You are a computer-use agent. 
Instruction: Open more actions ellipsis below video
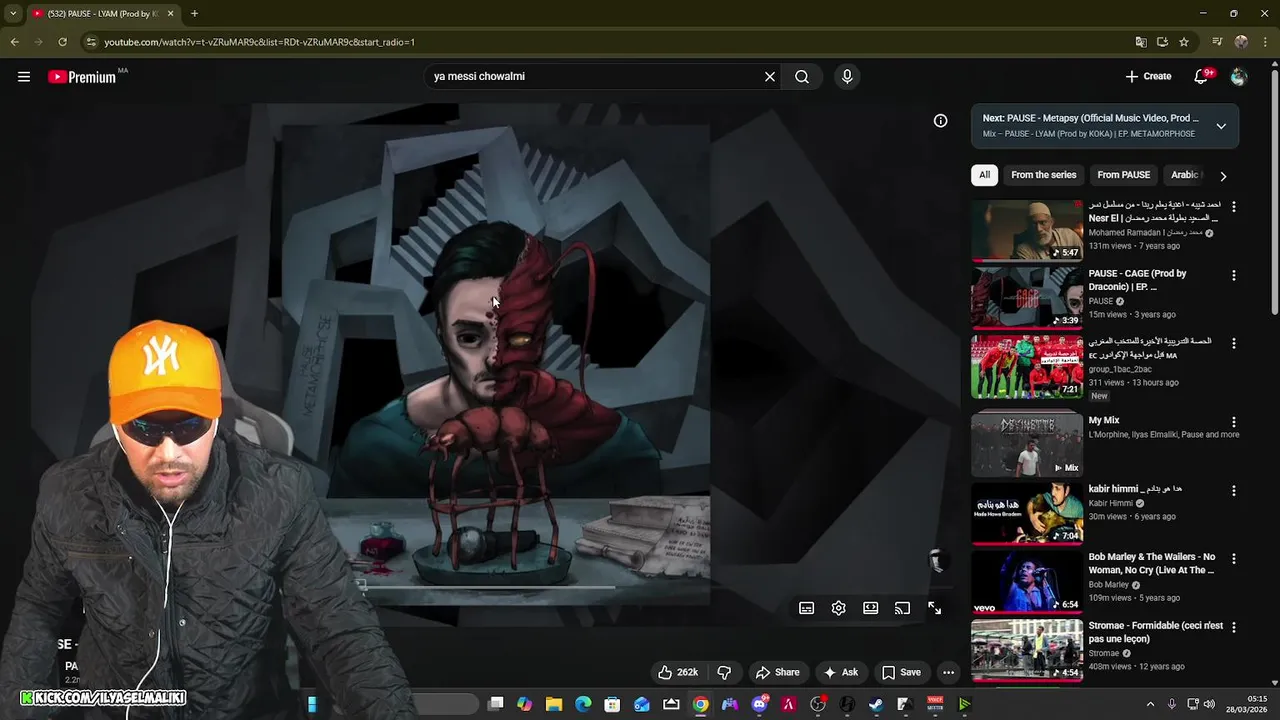pos(948,672)
